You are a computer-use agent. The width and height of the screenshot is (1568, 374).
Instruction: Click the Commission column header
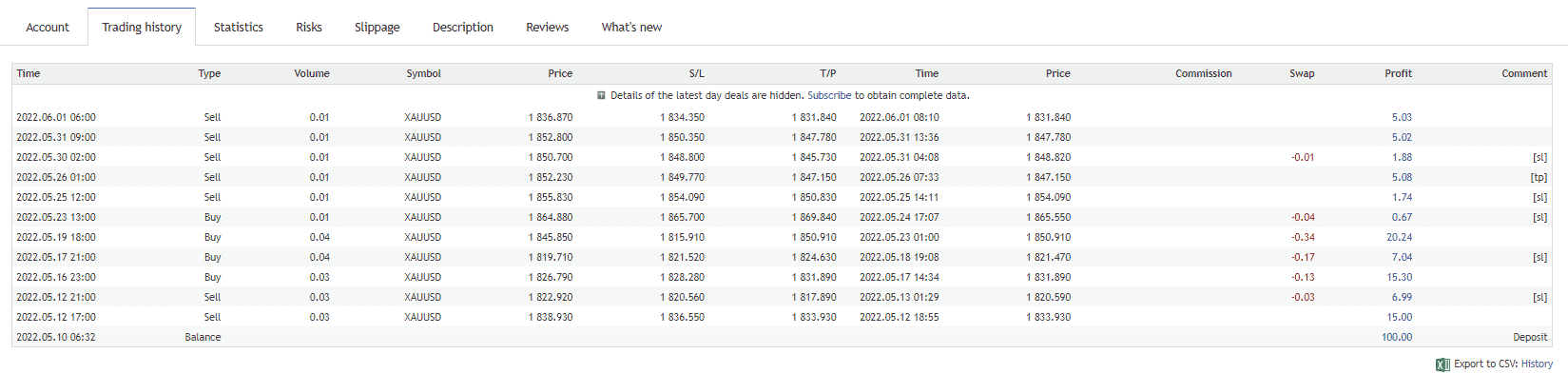[x=1204, y=73]
